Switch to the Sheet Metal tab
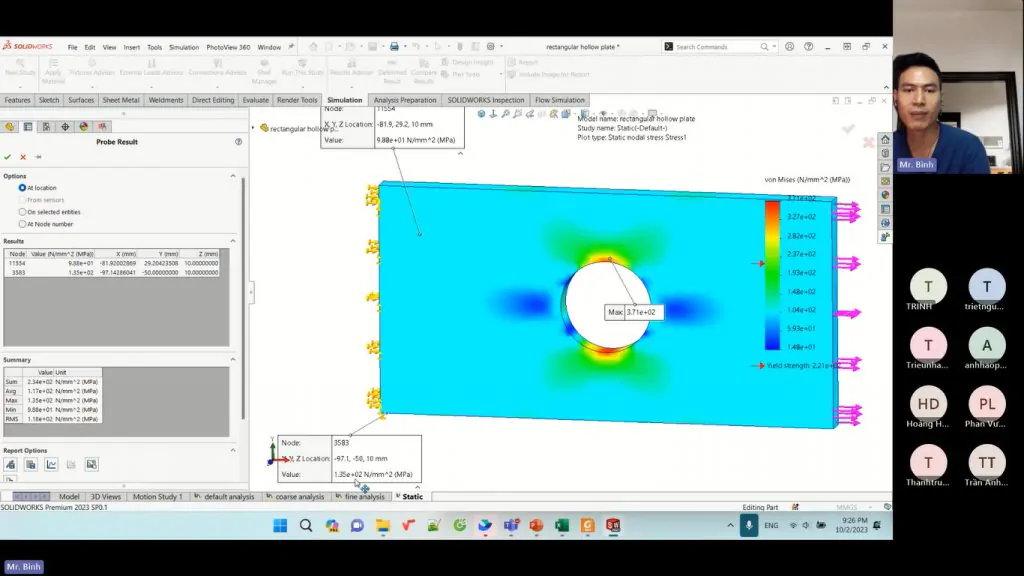Viewport: 1024px width, 576px height. point(121,100)
